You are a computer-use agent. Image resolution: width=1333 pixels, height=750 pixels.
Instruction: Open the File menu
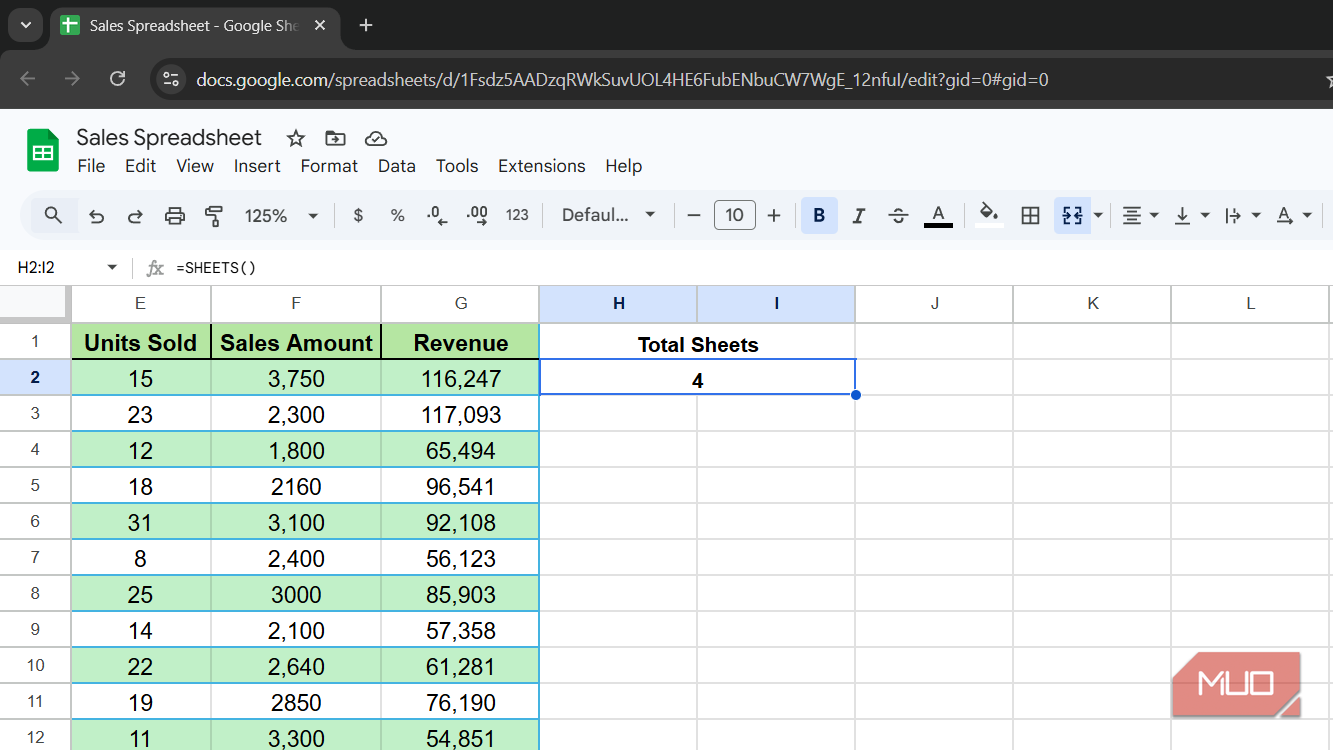click(x=91, y=166)
